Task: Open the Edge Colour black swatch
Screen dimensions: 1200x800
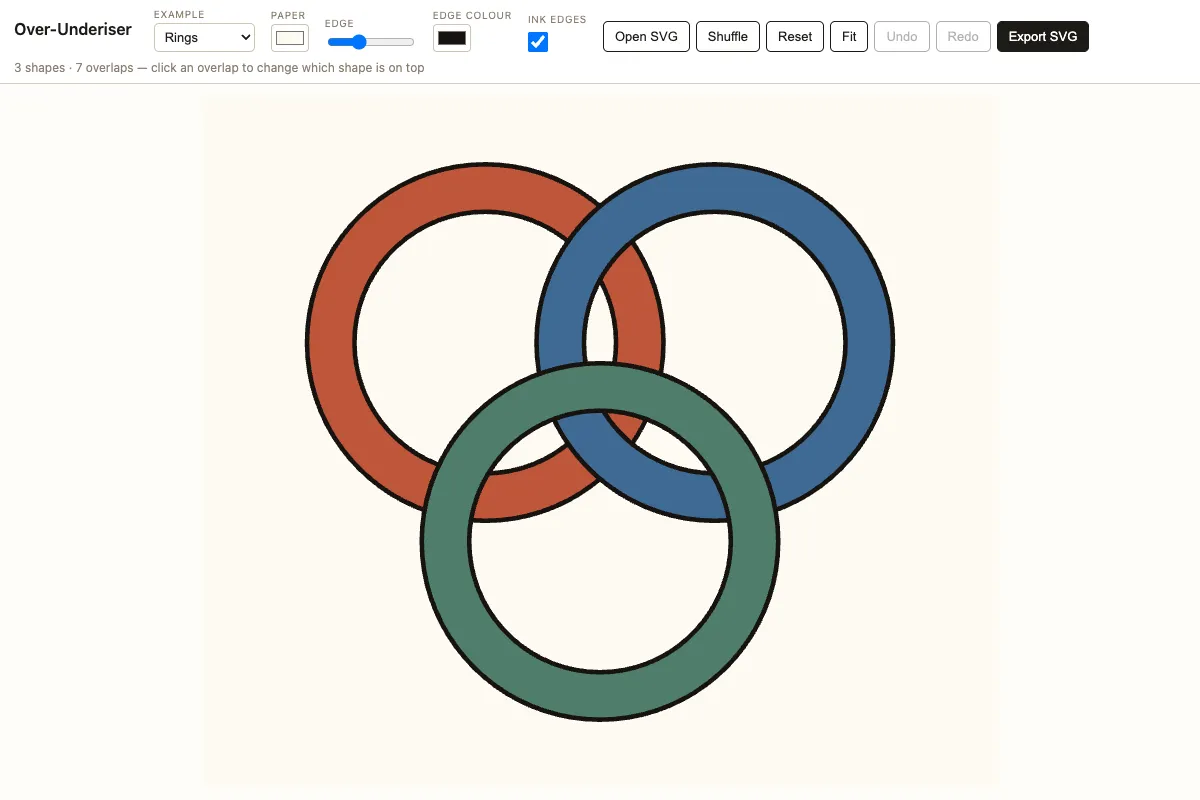Action: (452, 38)
